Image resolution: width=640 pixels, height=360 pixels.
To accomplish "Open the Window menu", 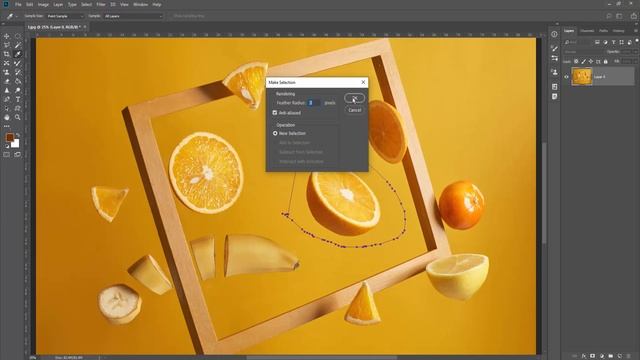I will 140,4.
